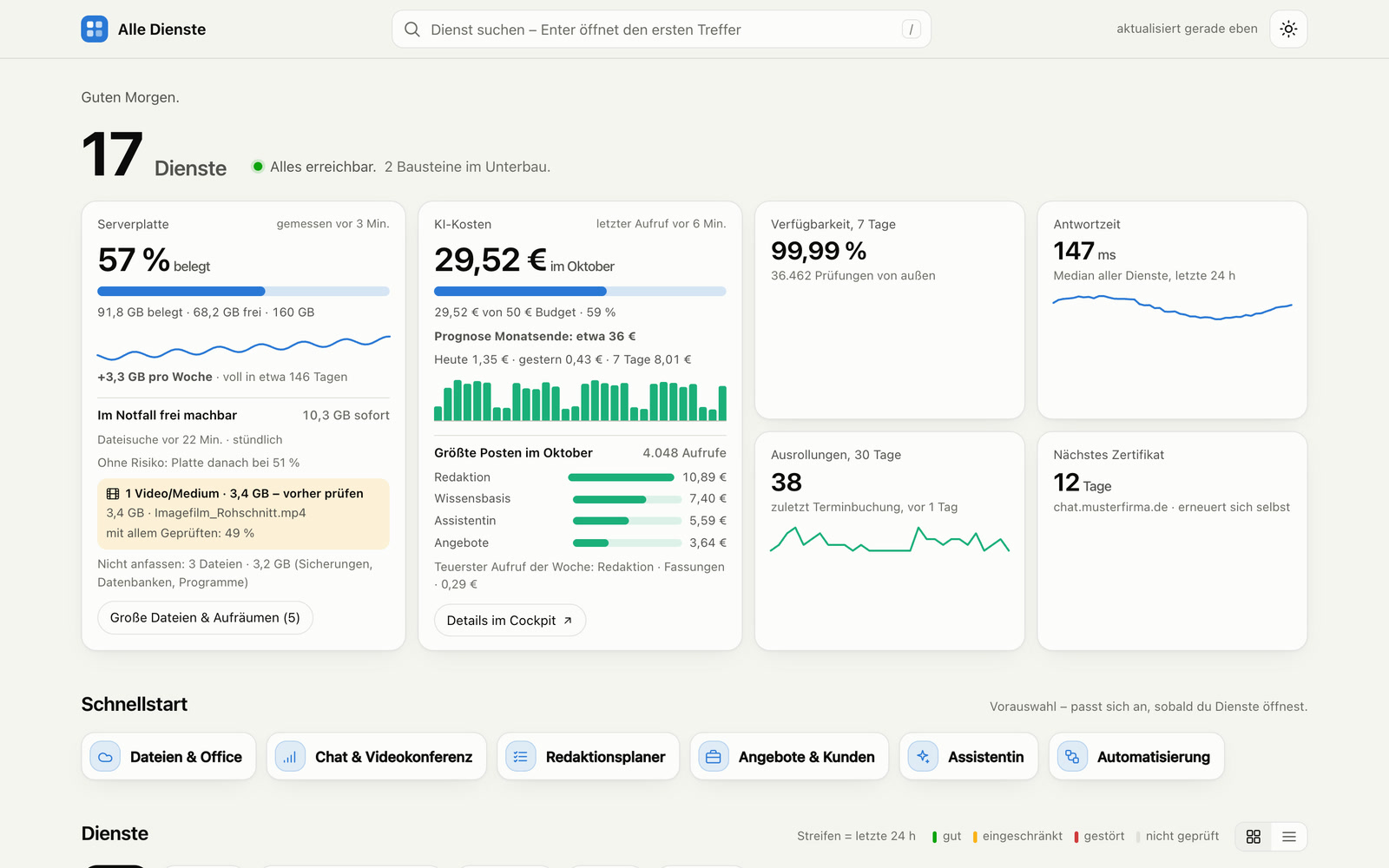Click the KI-Kosten daily bar chart
This screenshot has width=1389, height=868.
coord(580,400)
